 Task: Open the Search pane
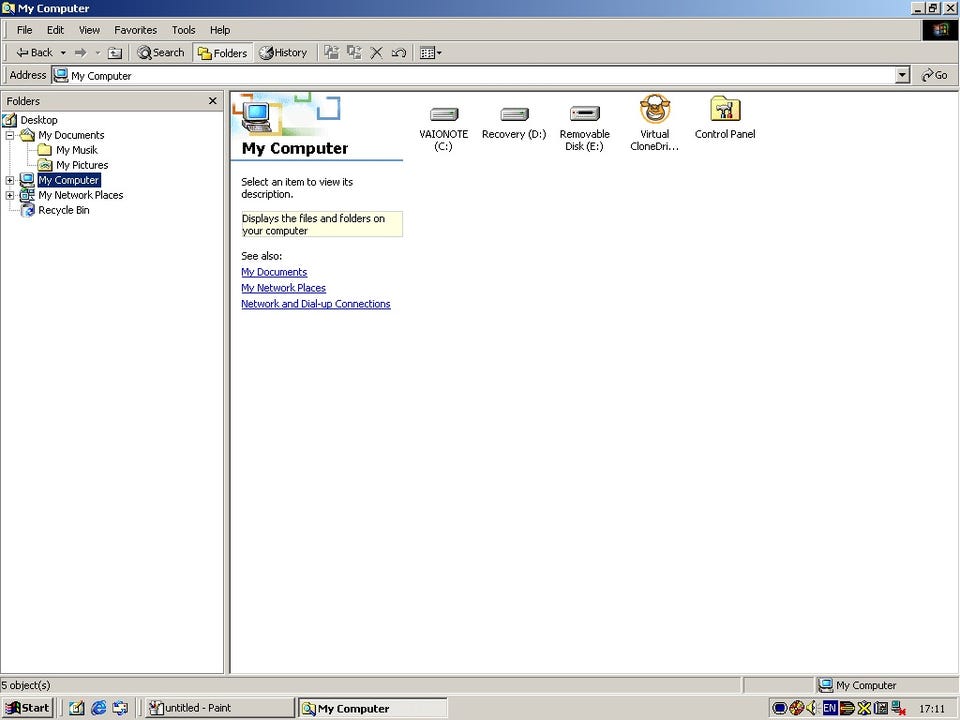point(161,53)
